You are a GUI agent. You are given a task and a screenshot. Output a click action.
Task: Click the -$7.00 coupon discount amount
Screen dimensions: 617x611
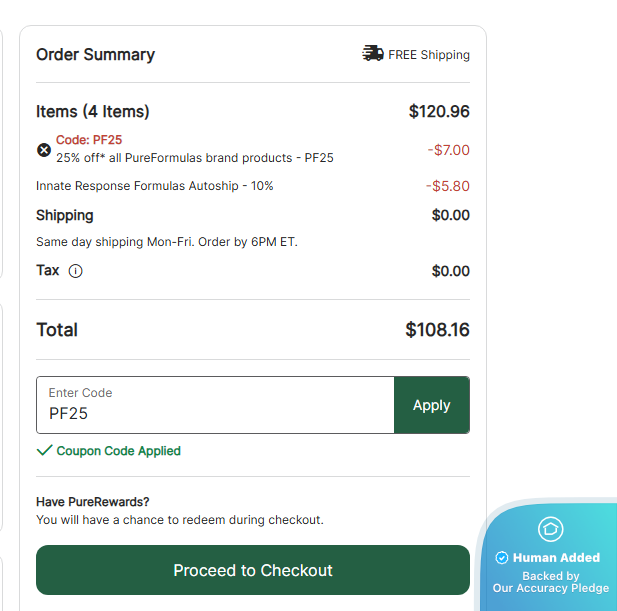tap(448, 150)
